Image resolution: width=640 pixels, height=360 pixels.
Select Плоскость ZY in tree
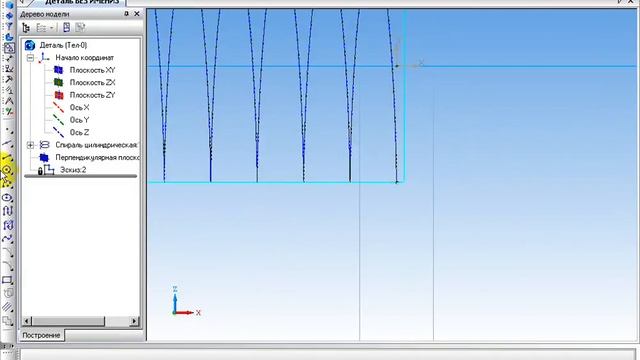[92, 95]
